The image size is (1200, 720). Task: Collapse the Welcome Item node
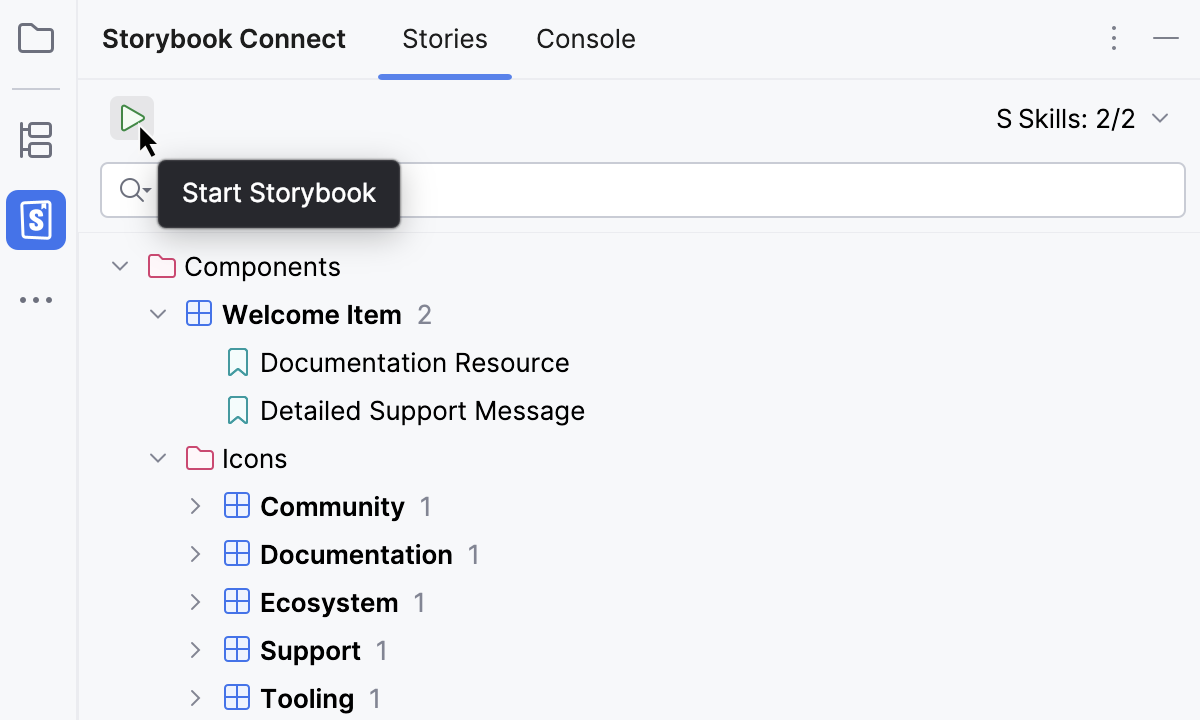158,315
